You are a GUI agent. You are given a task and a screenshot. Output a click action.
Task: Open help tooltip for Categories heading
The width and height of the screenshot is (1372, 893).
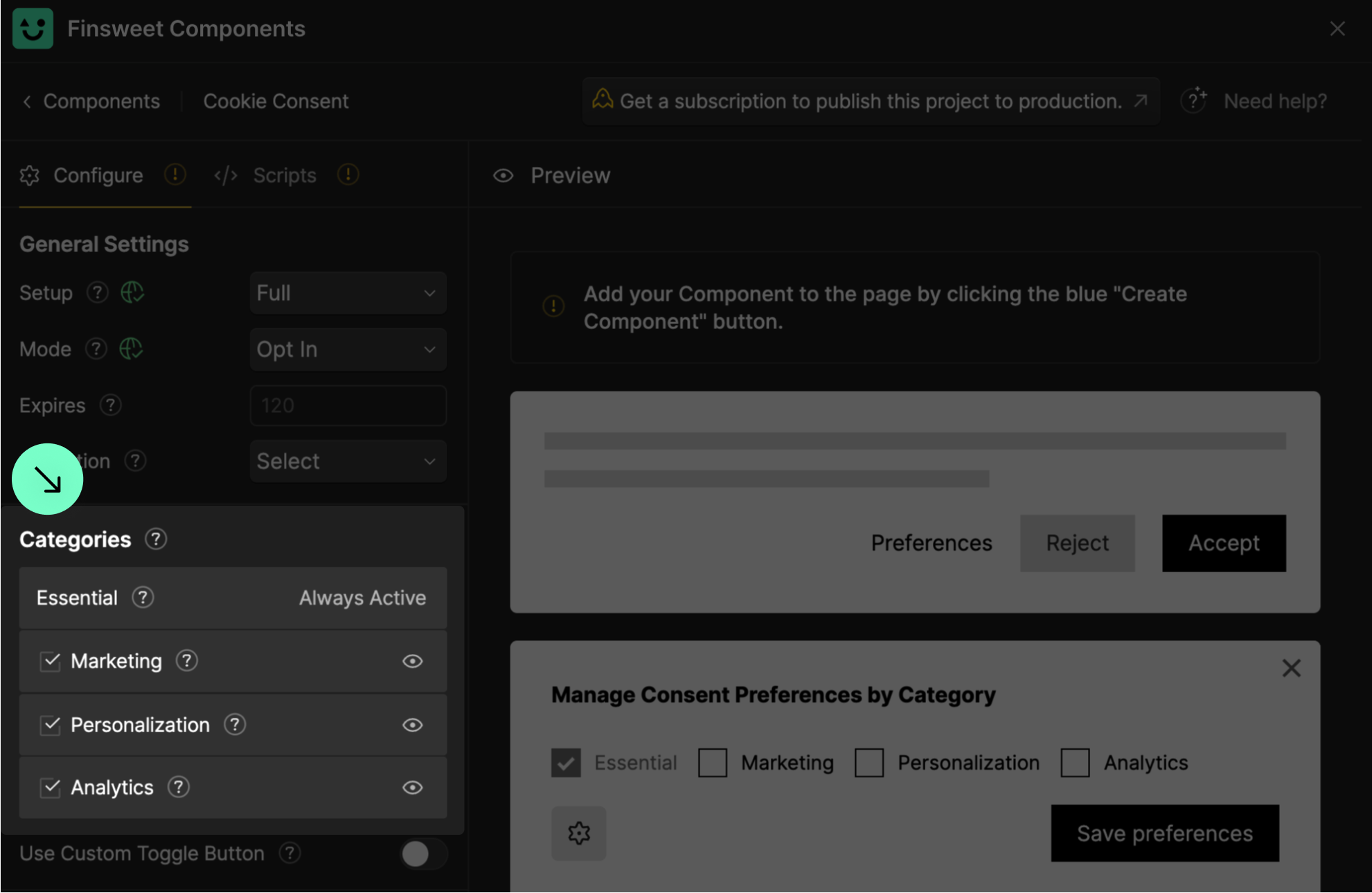[156, 539]
